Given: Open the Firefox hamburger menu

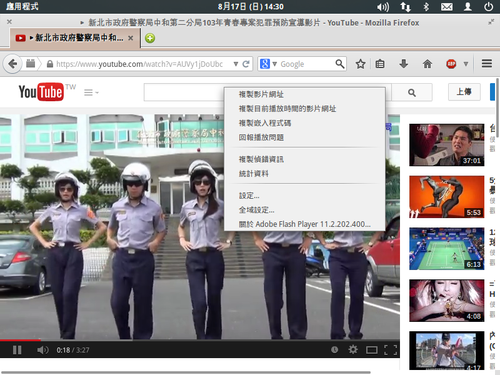Looking at the screenshot, I should [x=487, y=63].
